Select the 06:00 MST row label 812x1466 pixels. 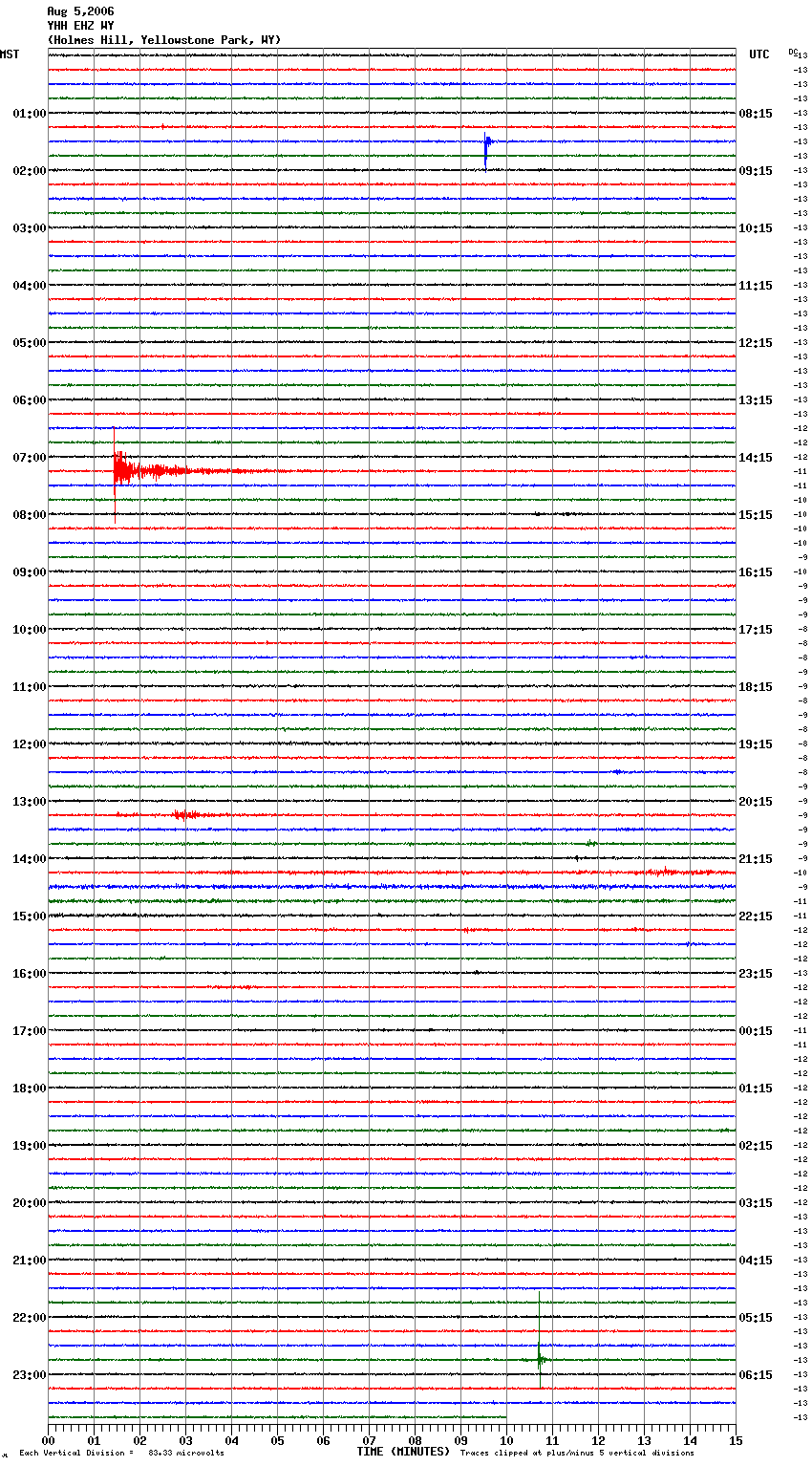pyautogui.click(x=30, y=400)
